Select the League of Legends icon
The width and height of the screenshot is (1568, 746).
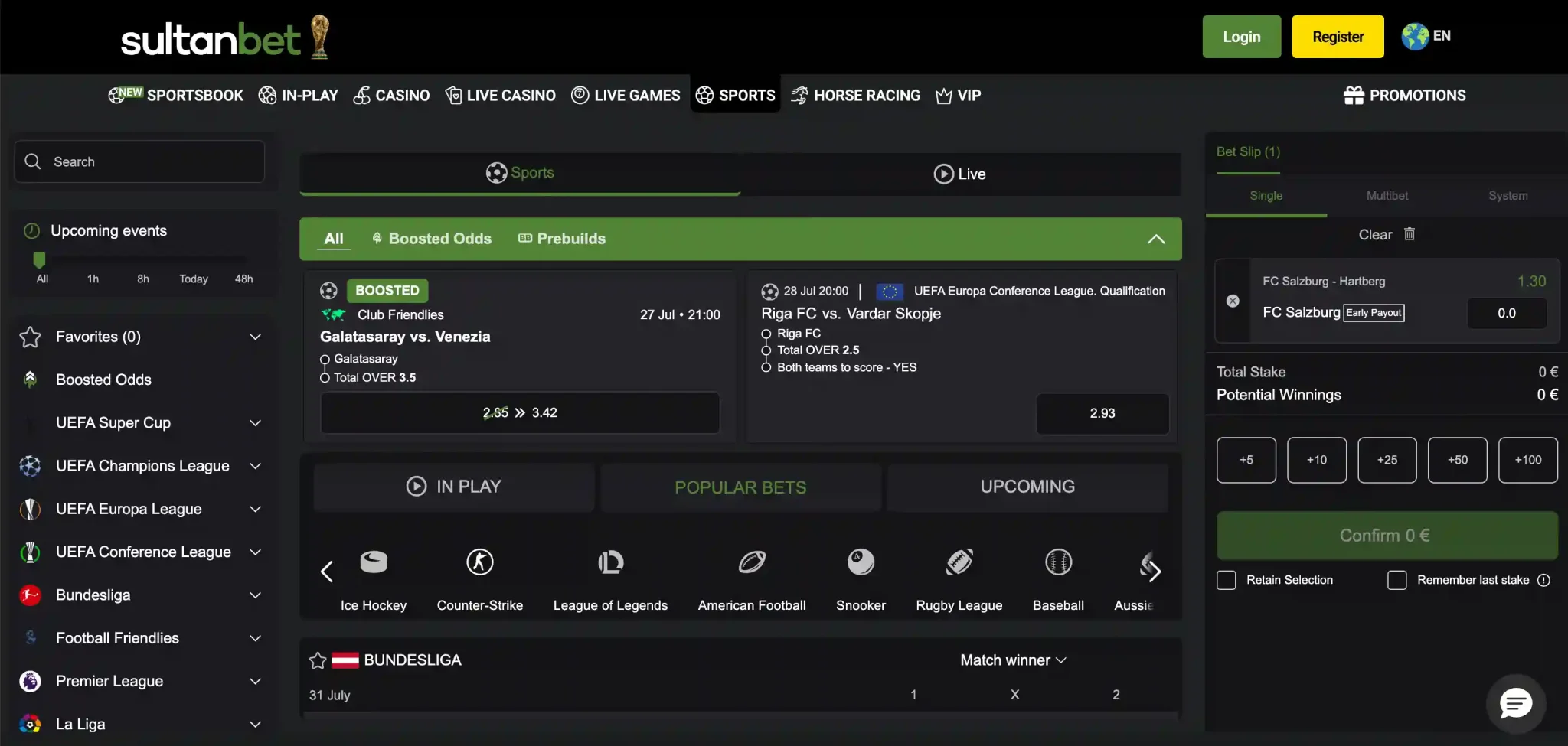[610, 562]
